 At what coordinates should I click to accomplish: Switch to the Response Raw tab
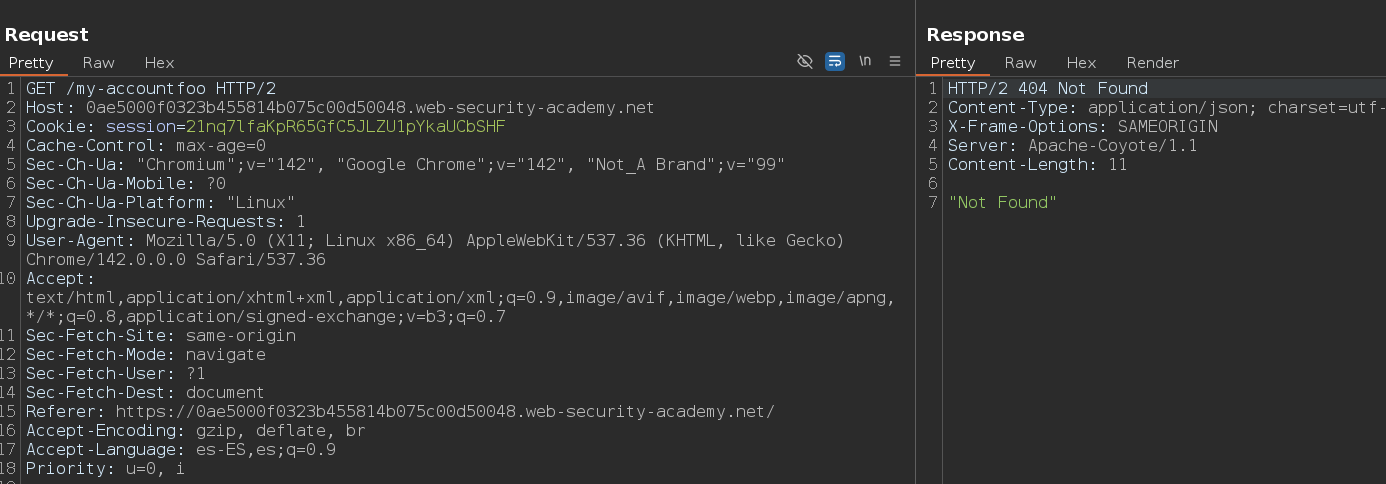click(1020, 62)
